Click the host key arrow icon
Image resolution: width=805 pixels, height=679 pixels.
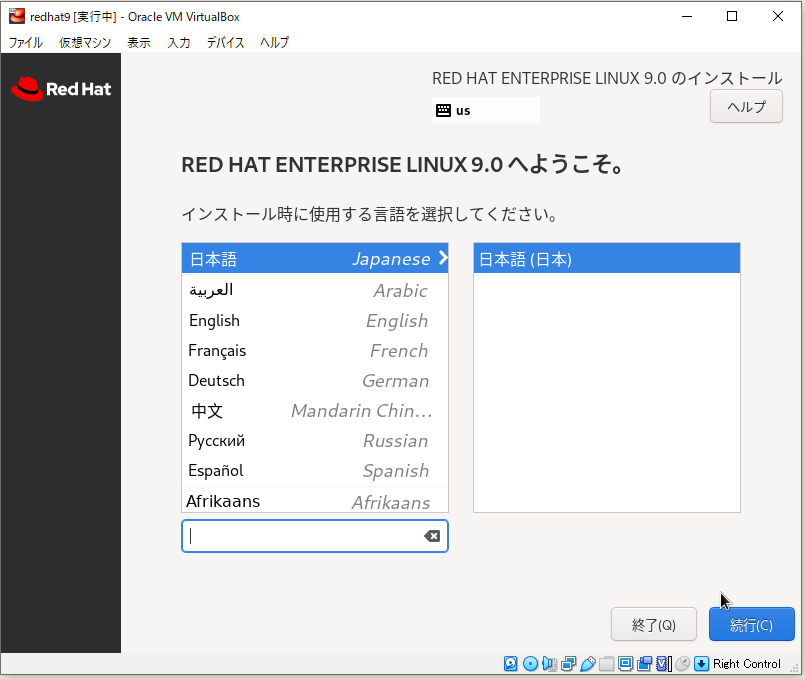[x=701, y=664]
